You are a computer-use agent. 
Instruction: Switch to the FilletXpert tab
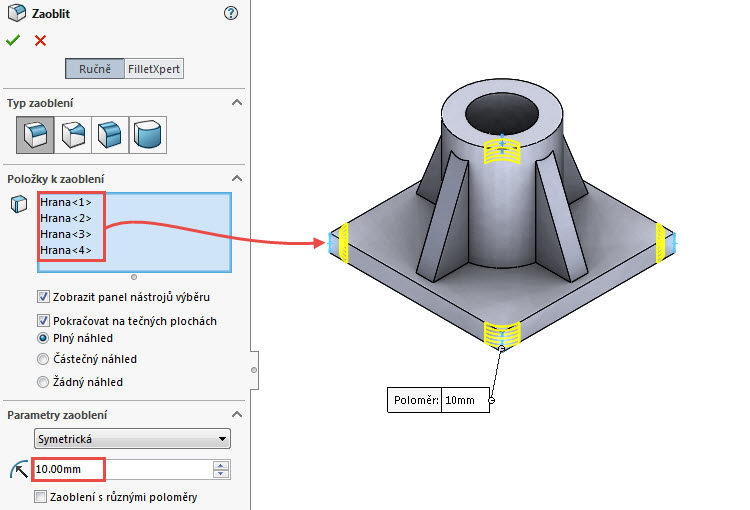coord(154,69)
